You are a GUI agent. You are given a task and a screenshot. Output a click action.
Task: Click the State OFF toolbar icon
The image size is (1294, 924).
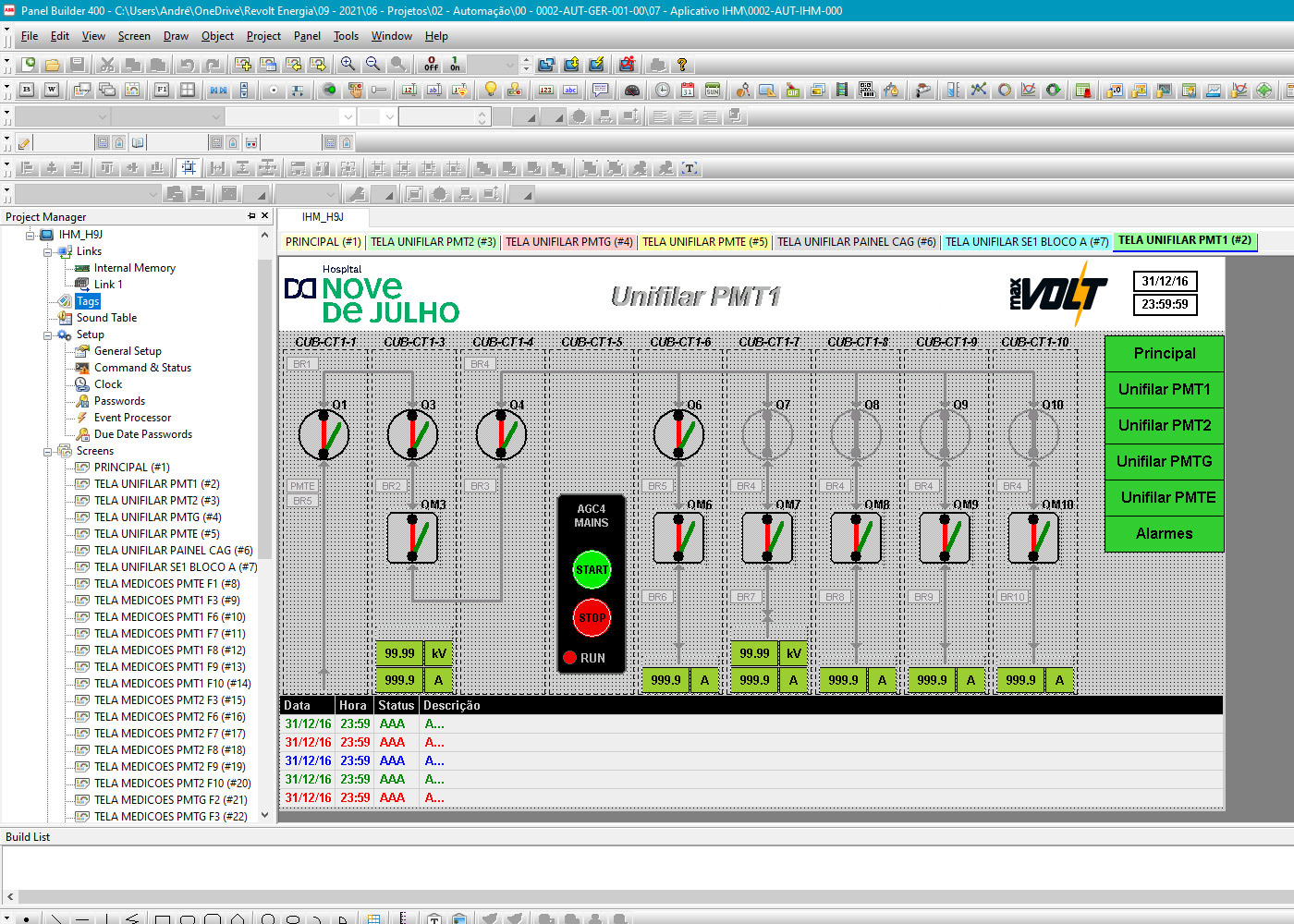[432, 65]
